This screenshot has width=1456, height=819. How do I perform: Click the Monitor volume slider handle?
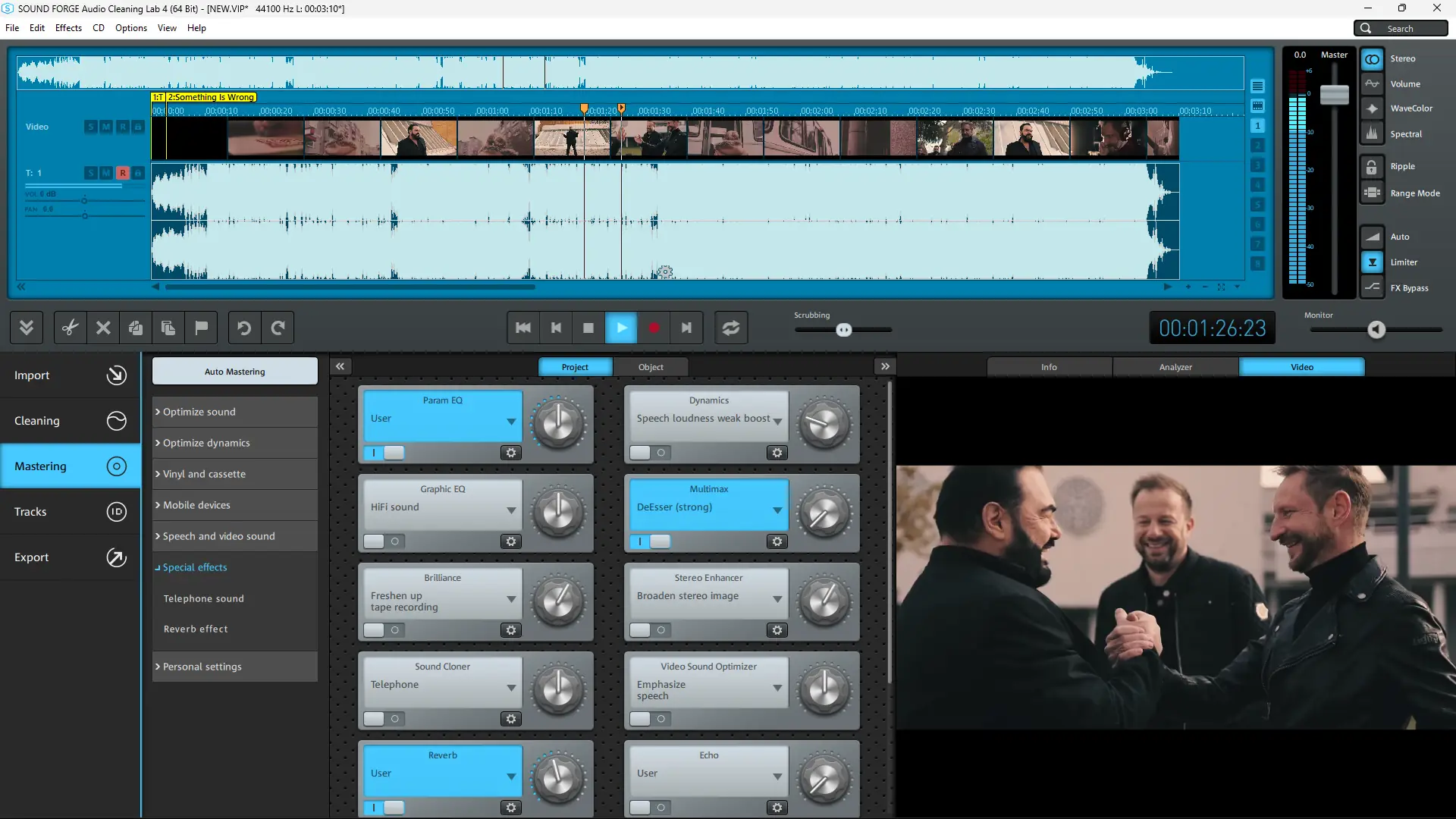(1376, 329)
